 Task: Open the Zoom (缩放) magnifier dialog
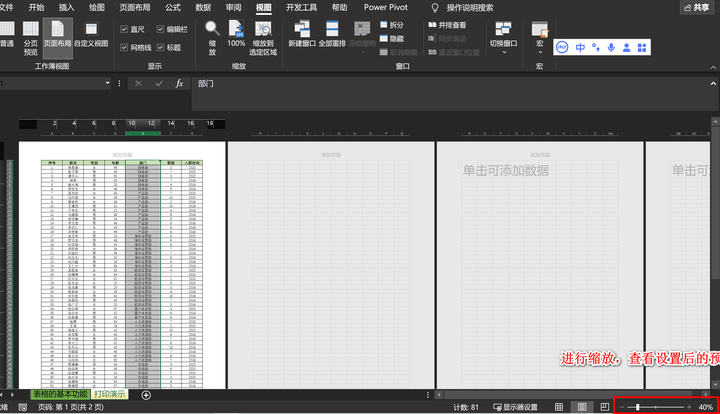pyautogui.click(x=212, y=38)
